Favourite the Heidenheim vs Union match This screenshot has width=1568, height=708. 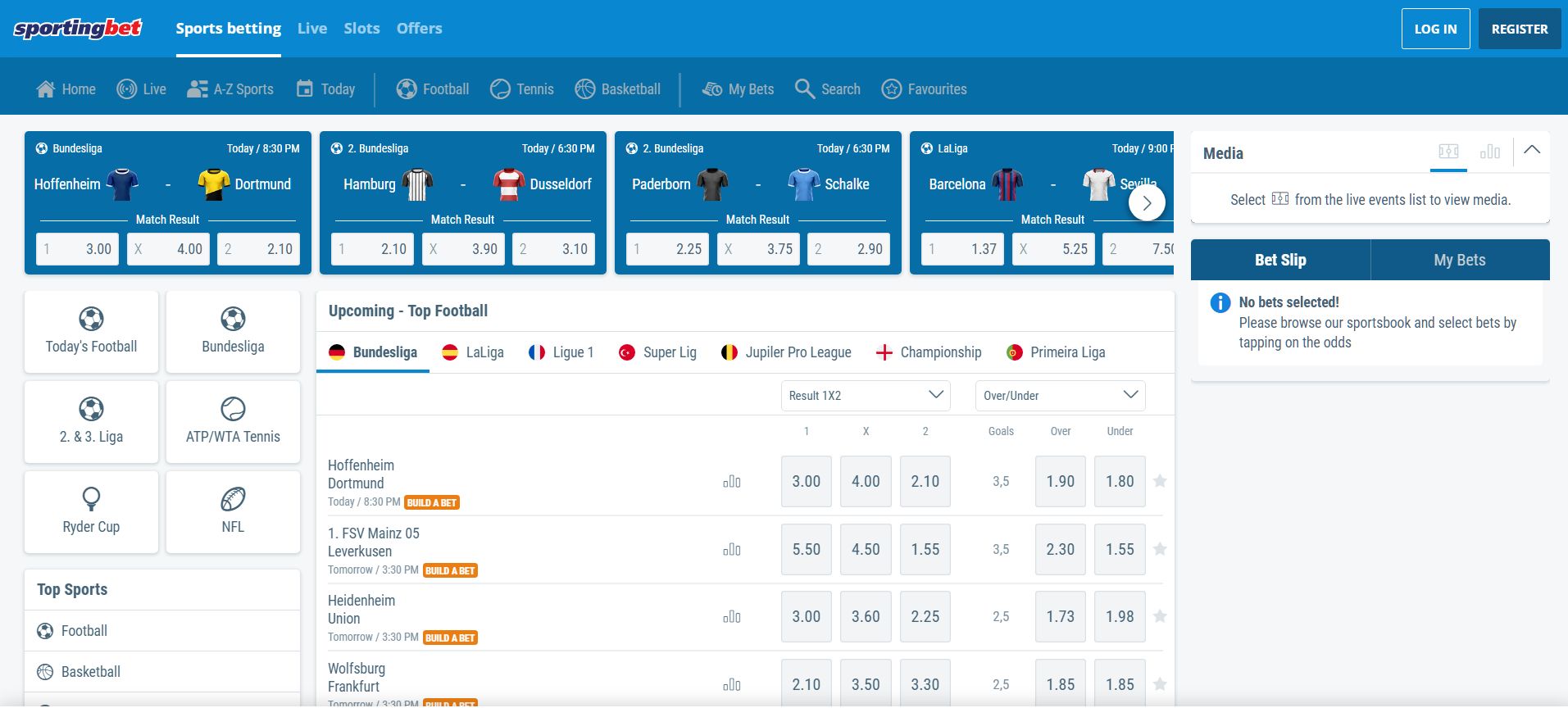tap(1160, 616)
